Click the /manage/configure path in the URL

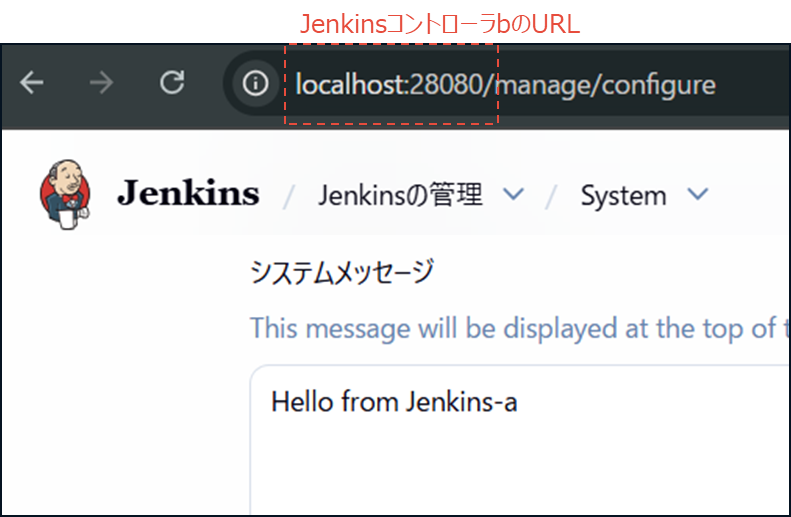point(606,84)
